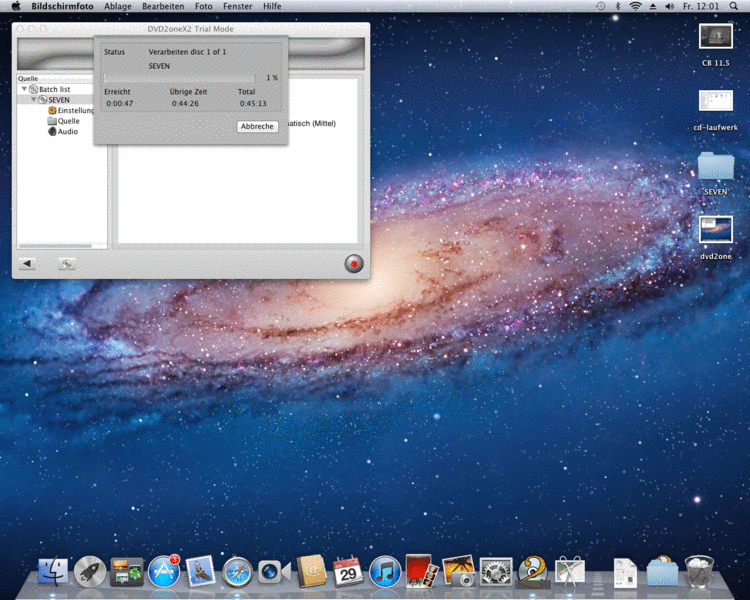
Task: Open the Ablage menu
Action: point(118,6)
